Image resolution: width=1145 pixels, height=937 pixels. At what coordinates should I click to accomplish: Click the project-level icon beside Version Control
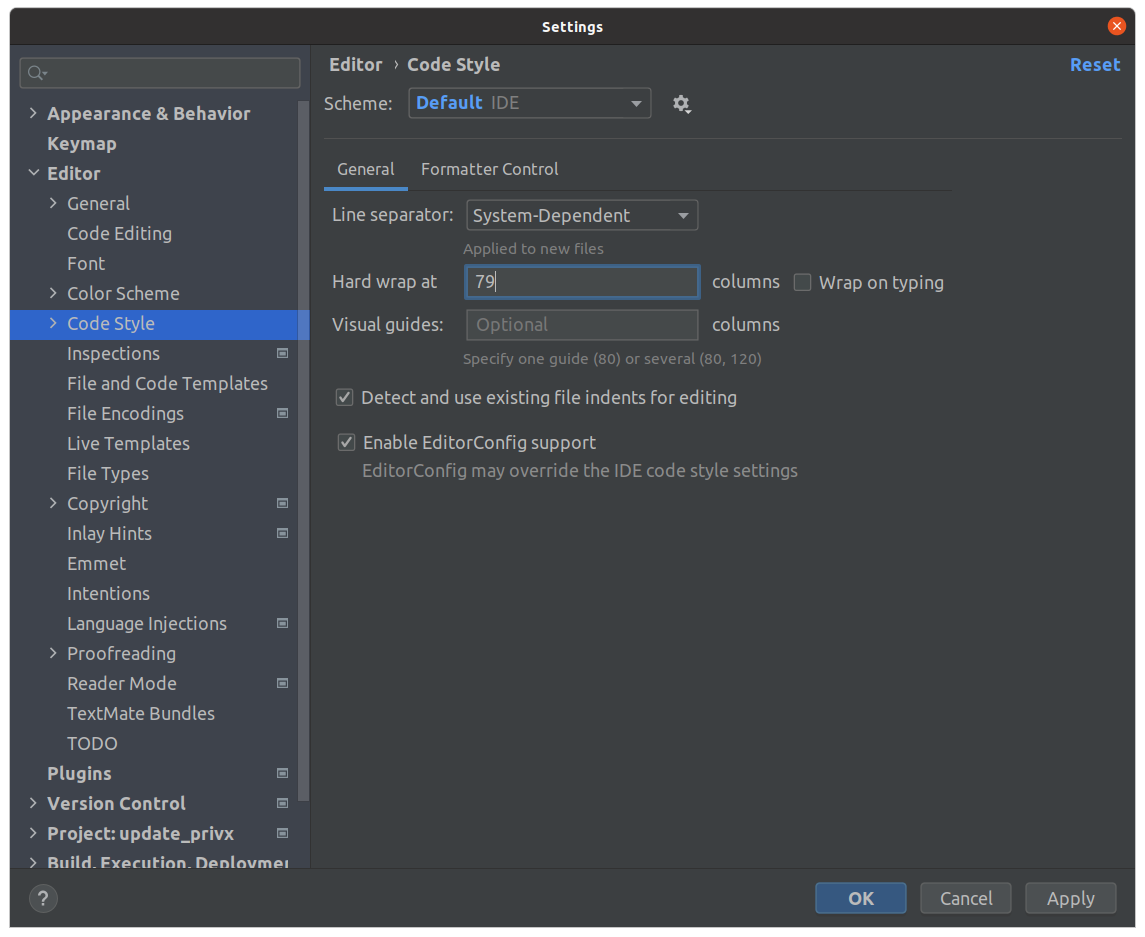tap(283, 803)
